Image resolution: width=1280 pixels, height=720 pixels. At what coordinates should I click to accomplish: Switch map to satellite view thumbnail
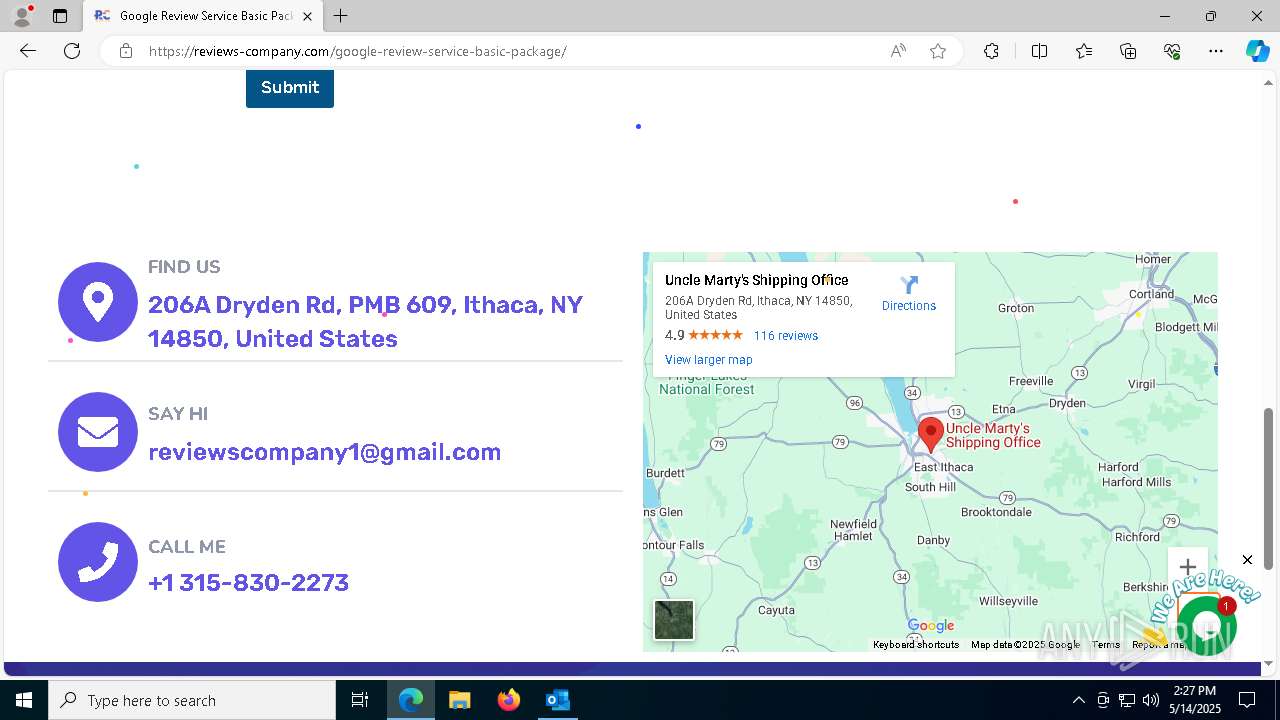tap(674, 620)
